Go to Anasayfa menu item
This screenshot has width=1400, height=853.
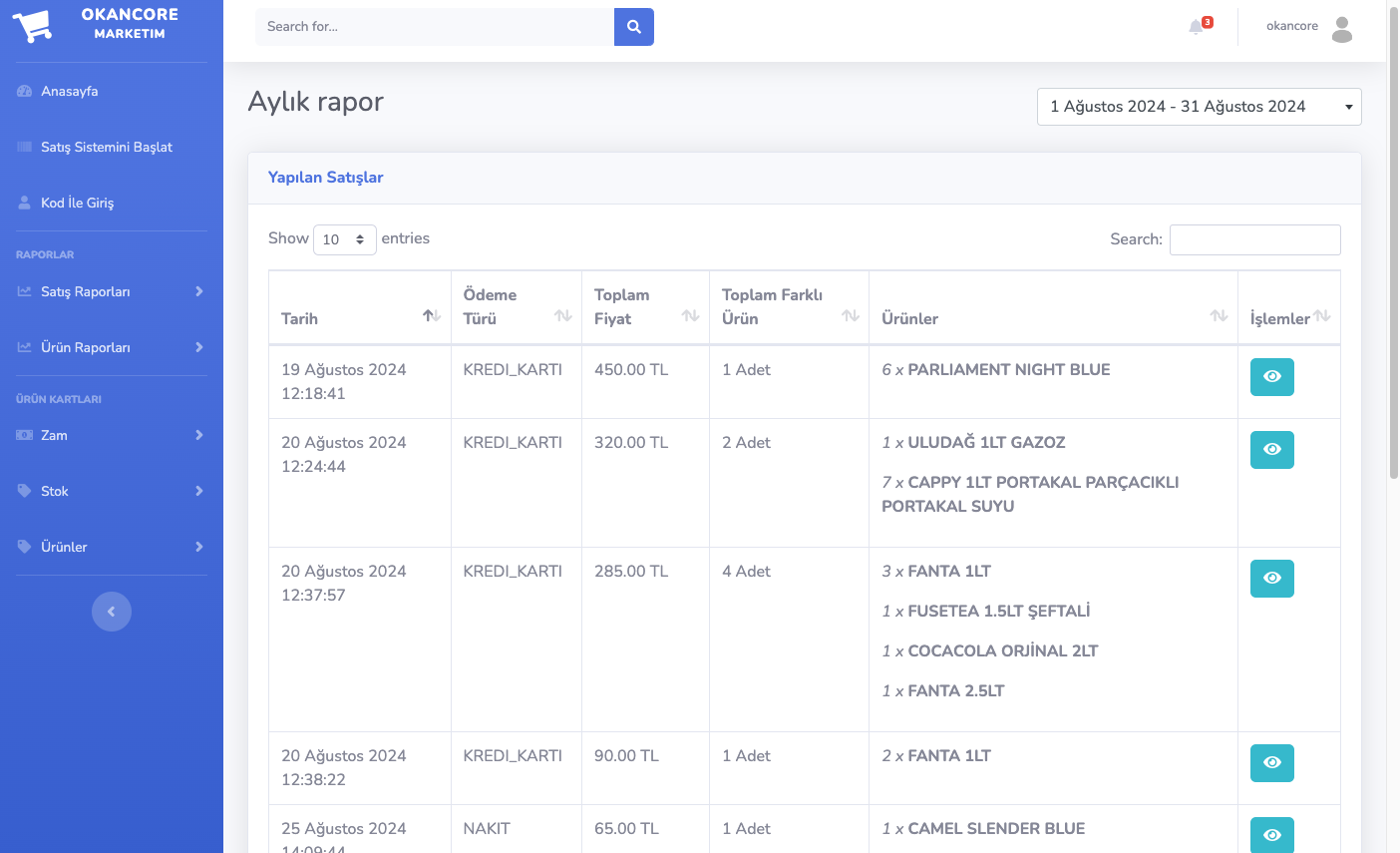pos(112,91)
